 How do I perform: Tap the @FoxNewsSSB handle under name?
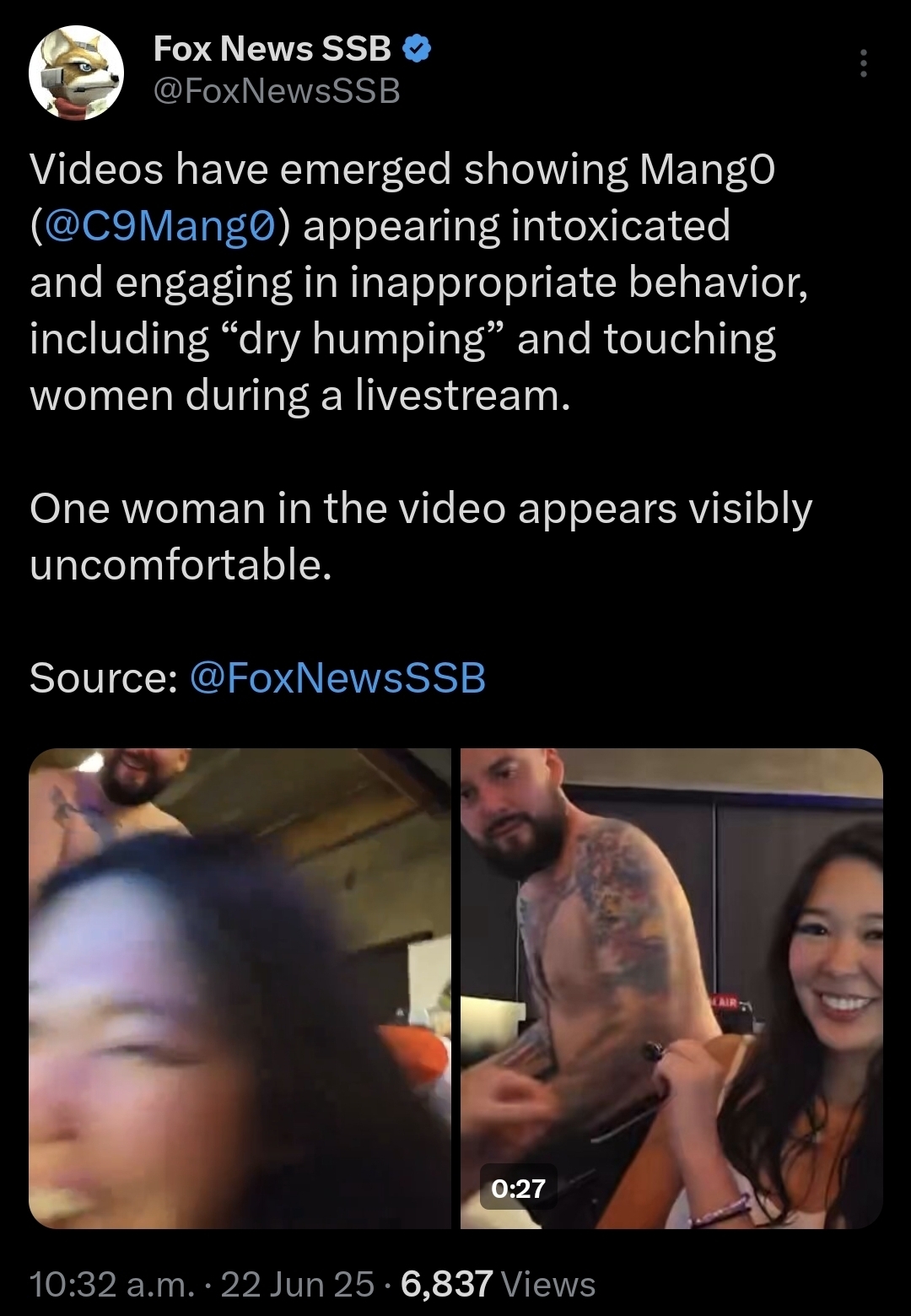278,91
